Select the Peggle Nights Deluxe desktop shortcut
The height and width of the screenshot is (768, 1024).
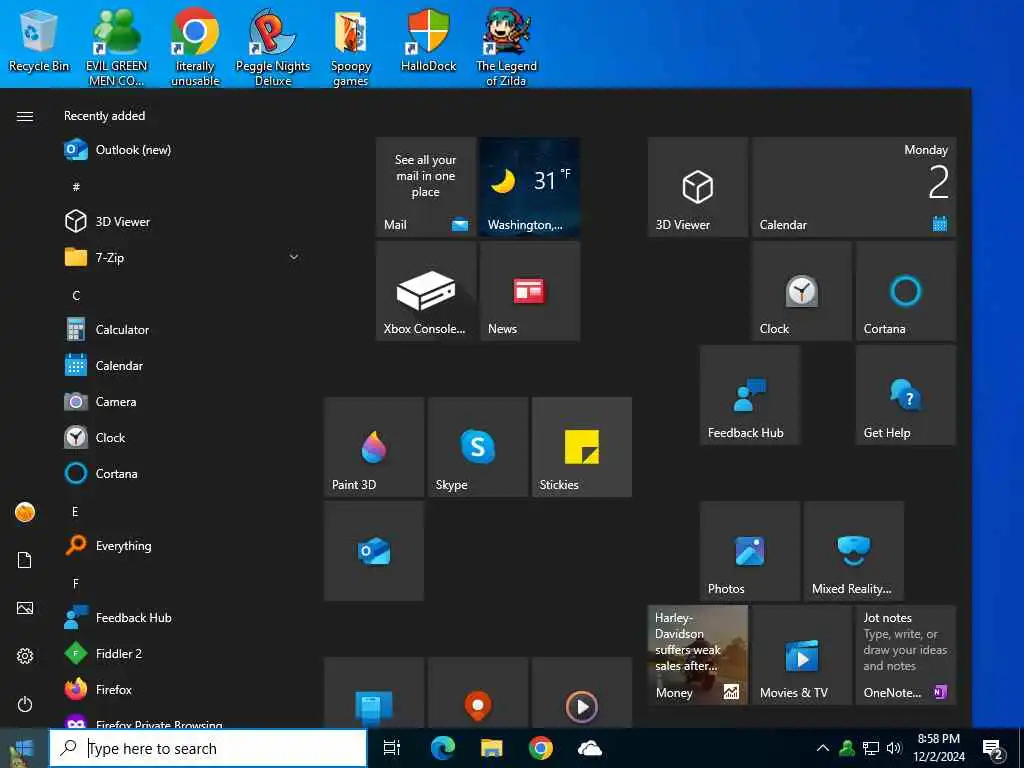click(273, 47)
